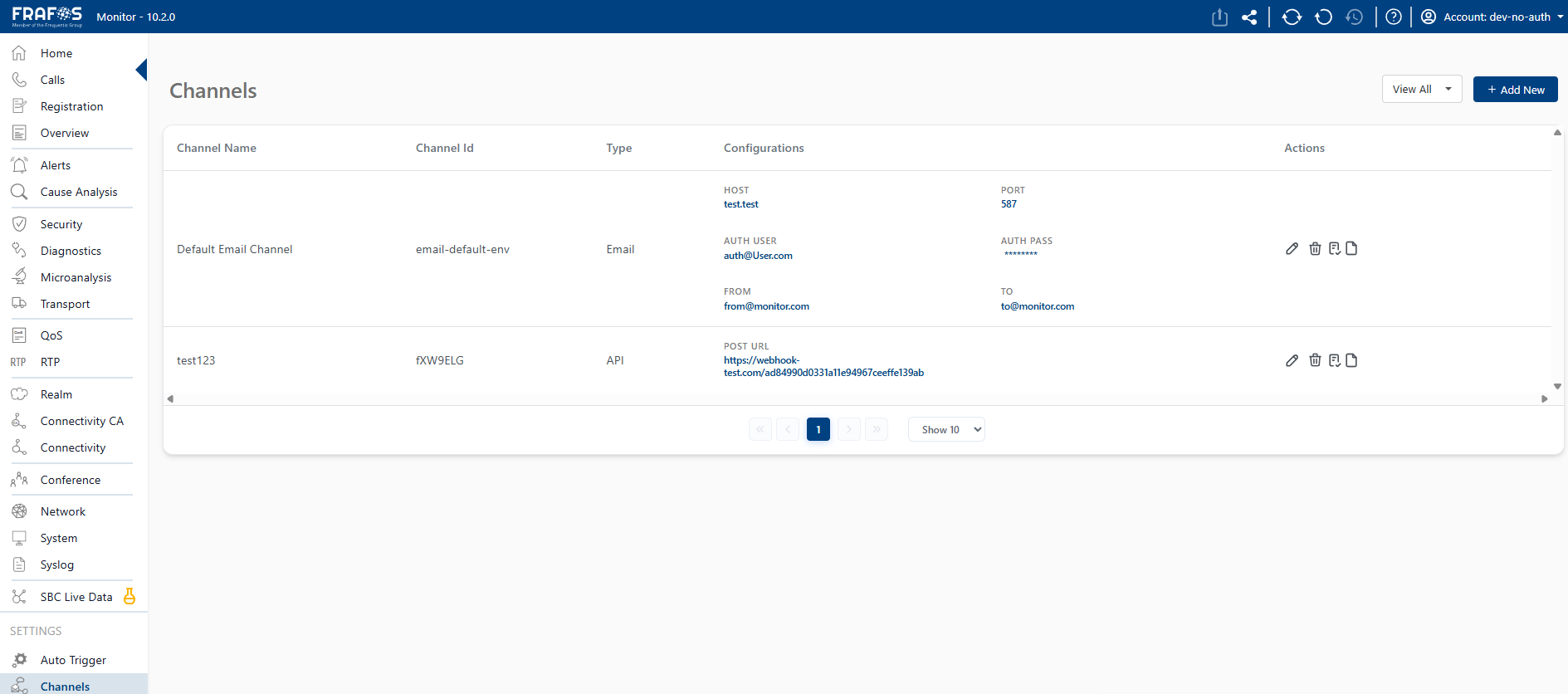The image size is (1568, 694).
Task: Click the export upload icon in header
Action: point(1219,17)
